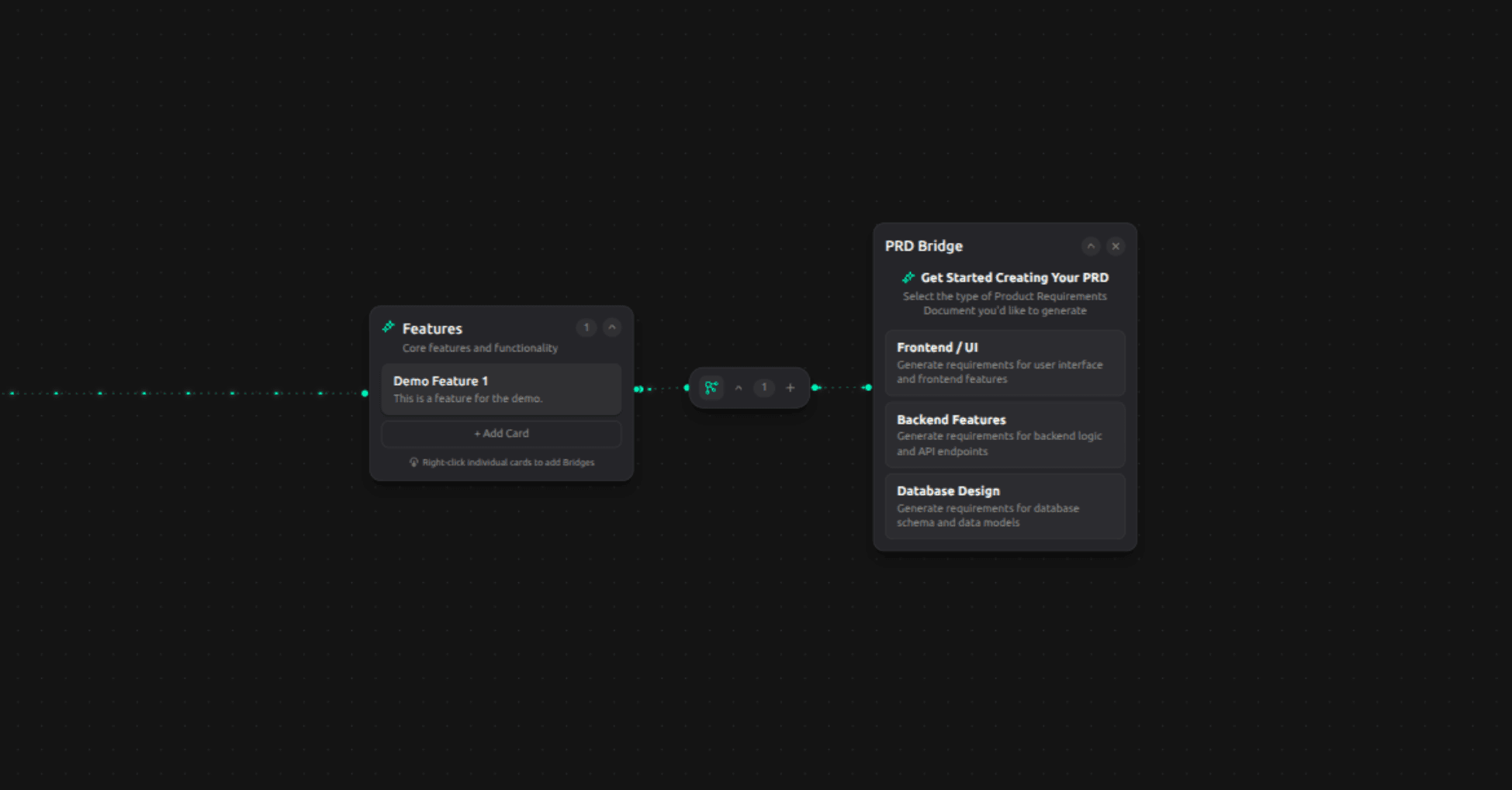Screen dimensions: 1512x790
Task: Click the 'Core features and functionality' subtitle
Action: coord(480,348)
